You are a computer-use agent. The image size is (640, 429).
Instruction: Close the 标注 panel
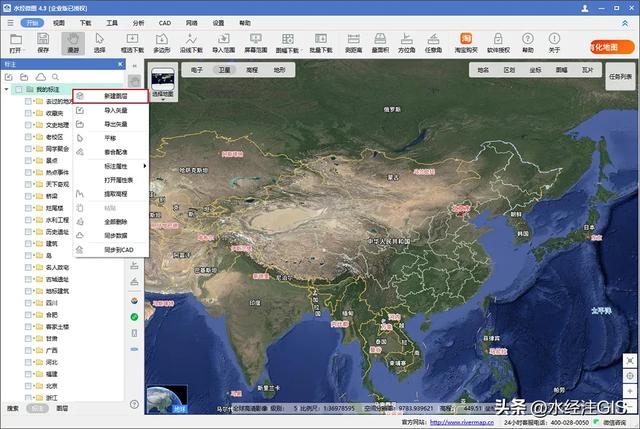[x=120, y=64]
